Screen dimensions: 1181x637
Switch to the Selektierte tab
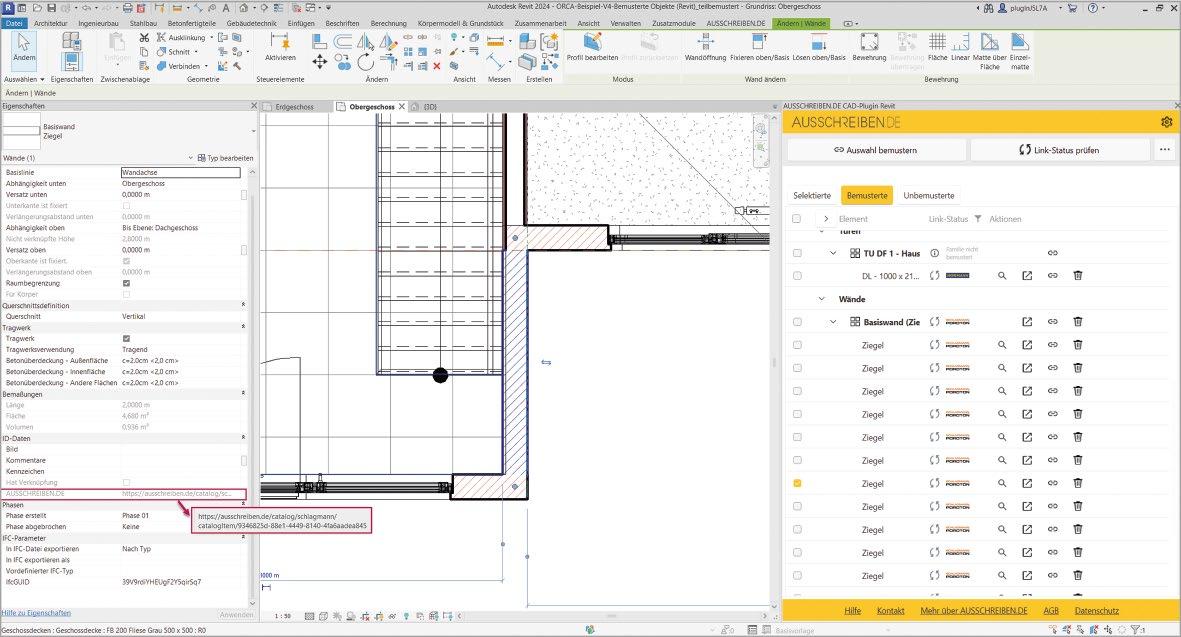[812, 195]
